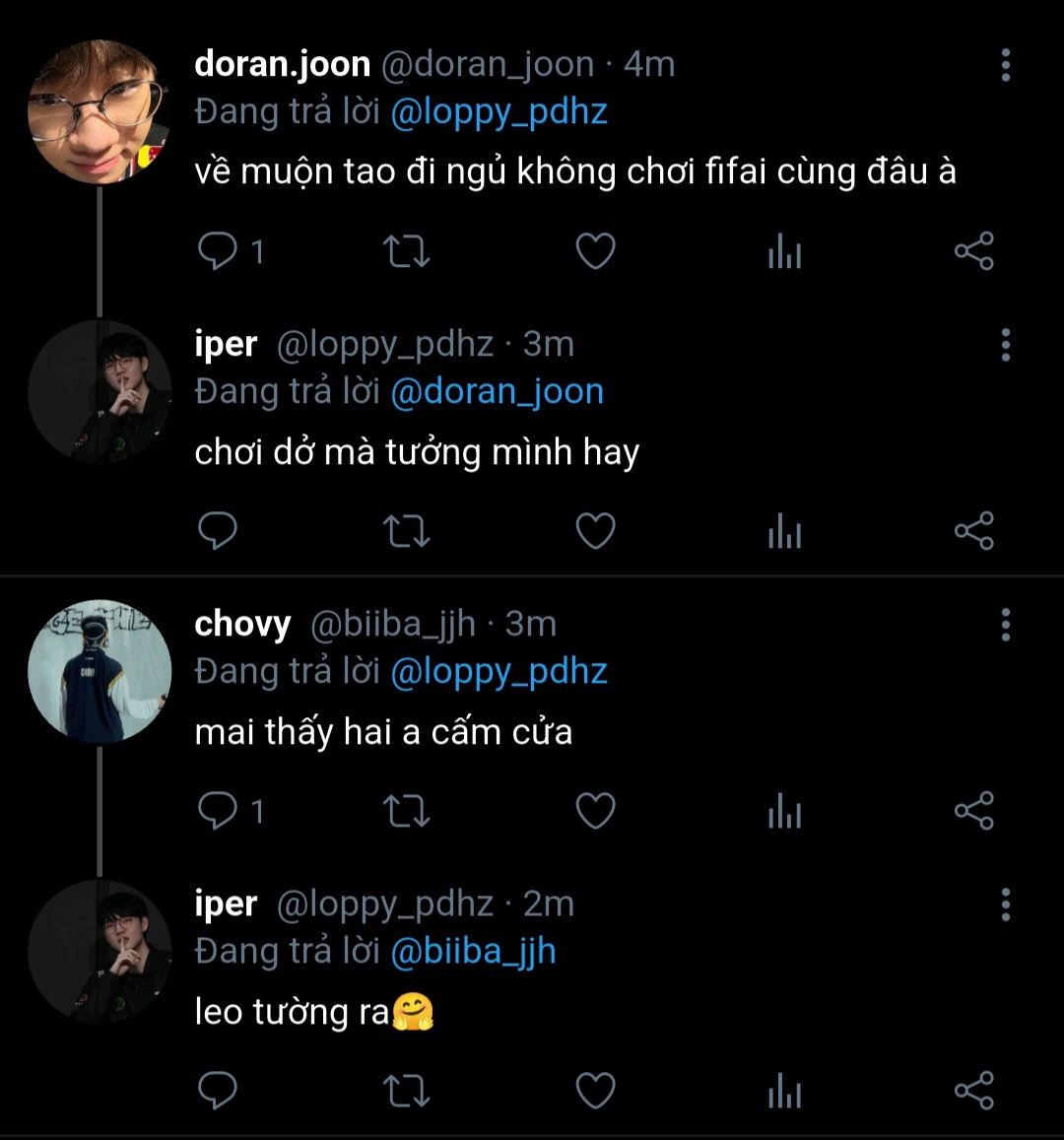This screenshot has width=1064, height=1140.
Task: Reply to doran.joon's fifai tweet
Action: point(218,252)
